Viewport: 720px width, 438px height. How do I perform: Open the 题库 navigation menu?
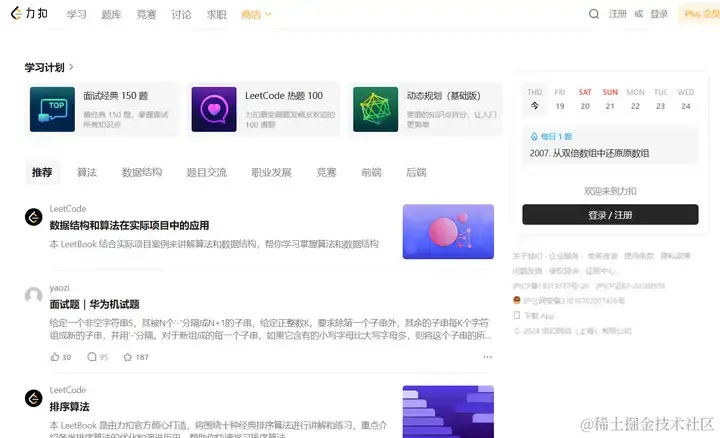coord(111,15)
